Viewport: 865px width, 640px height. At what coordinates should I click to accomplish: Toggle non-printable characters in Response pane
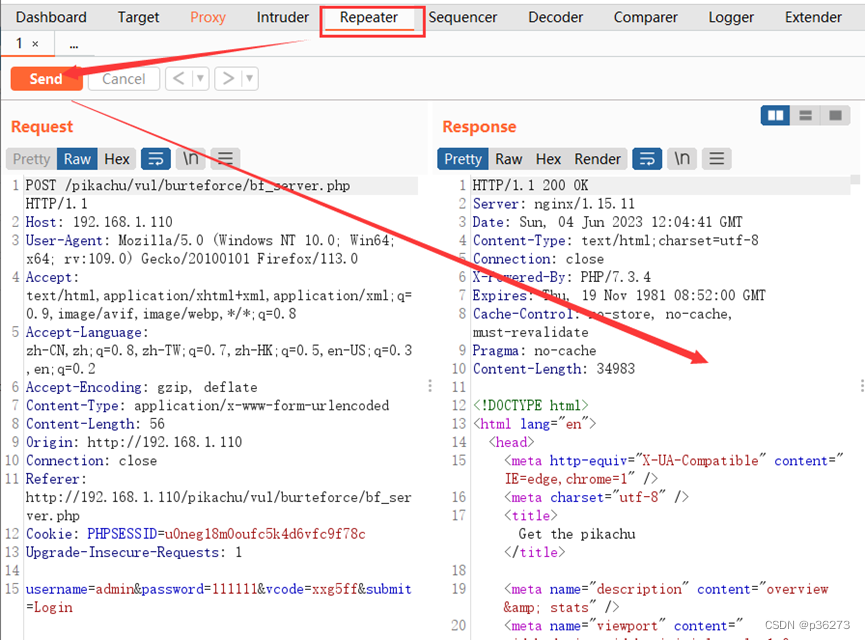[682, 159]
